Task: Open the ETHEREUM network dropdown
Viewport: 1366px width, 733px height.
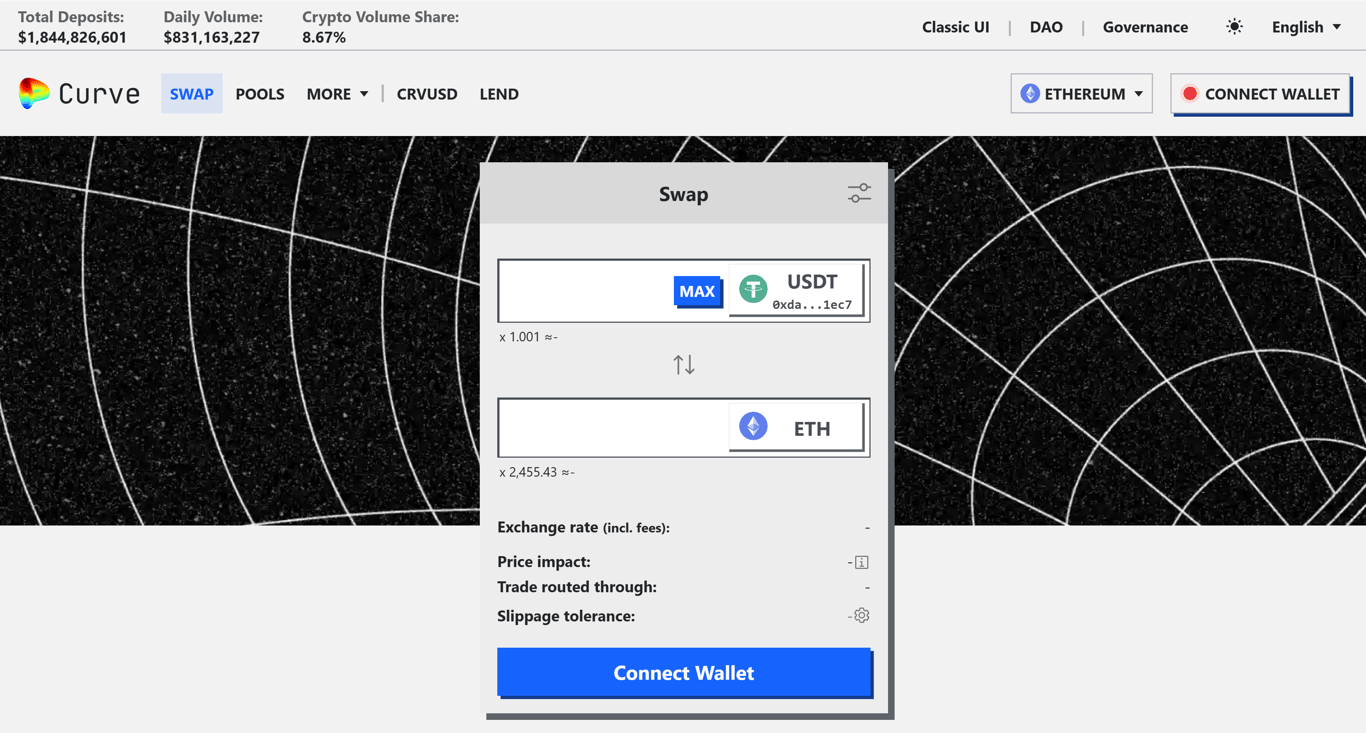Action: coord(1081,93)
